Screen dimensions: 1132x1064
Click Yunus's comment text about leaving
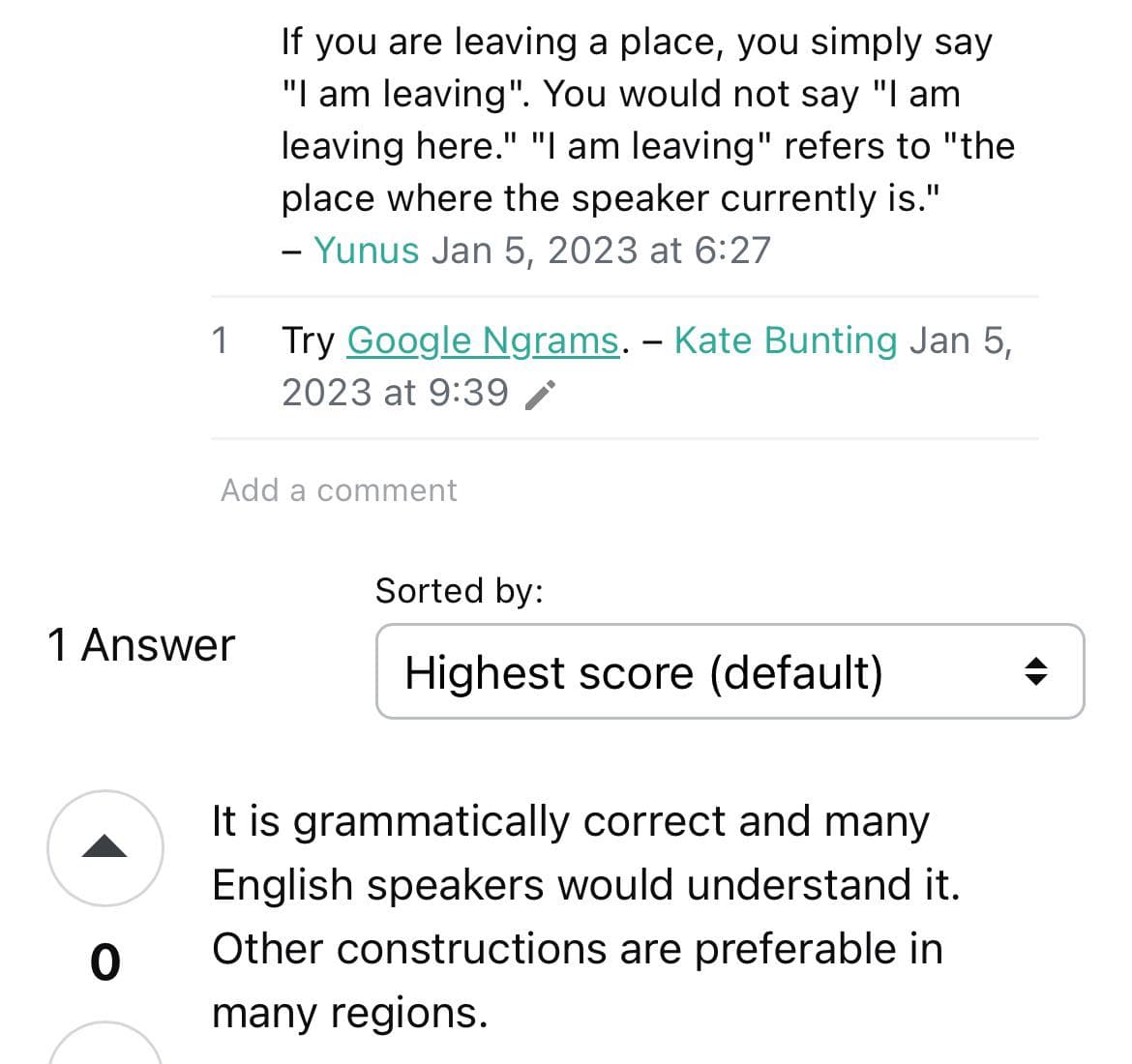tap(648, 120)
